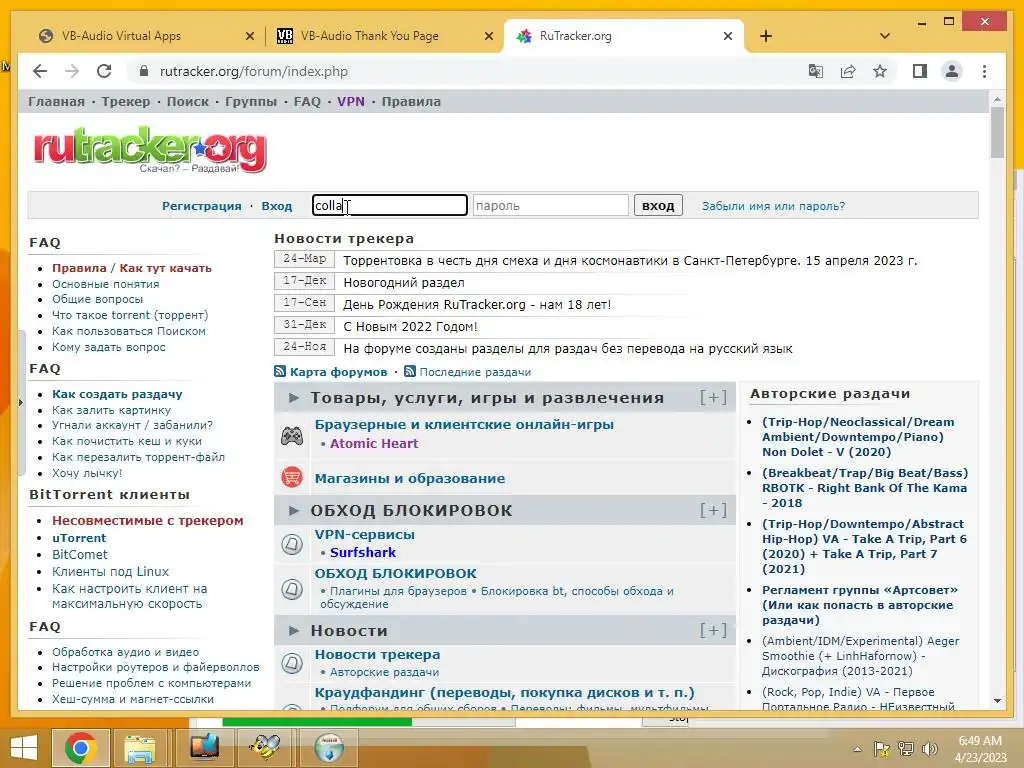Open the volume speaker tray icon

(929, 749)
